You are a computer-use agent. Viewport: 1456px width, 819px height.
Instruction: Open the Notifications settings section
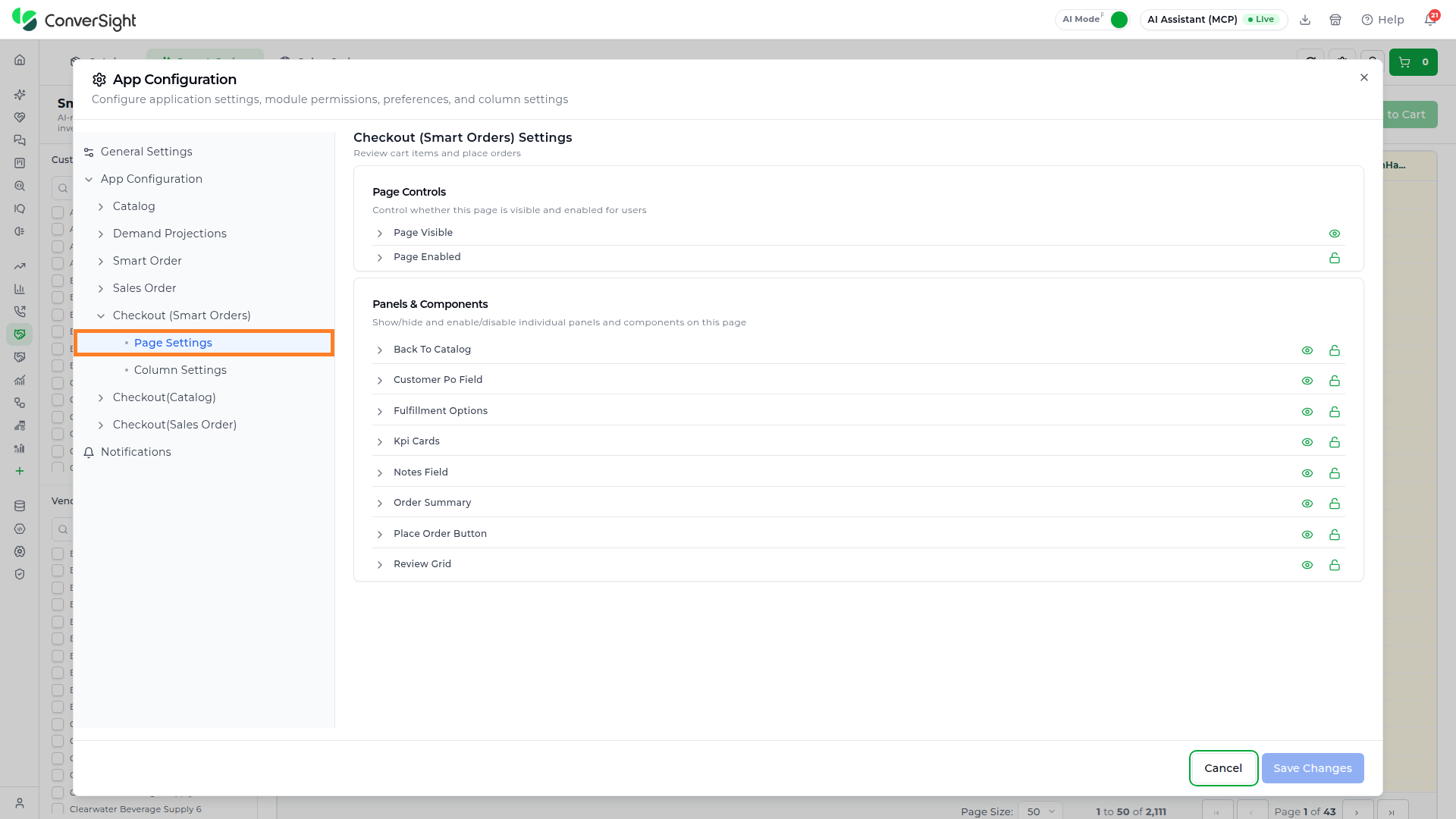[x=204, y=452]
